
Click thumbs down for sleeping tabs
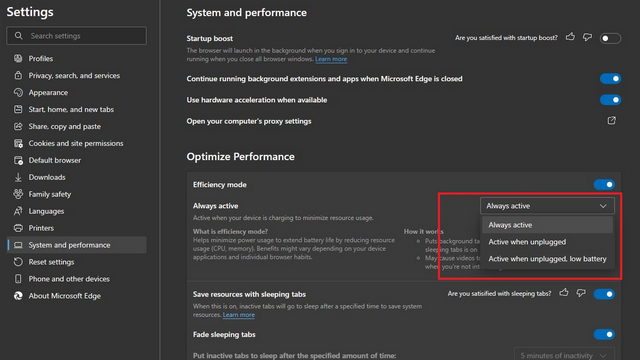pos(581,293)
